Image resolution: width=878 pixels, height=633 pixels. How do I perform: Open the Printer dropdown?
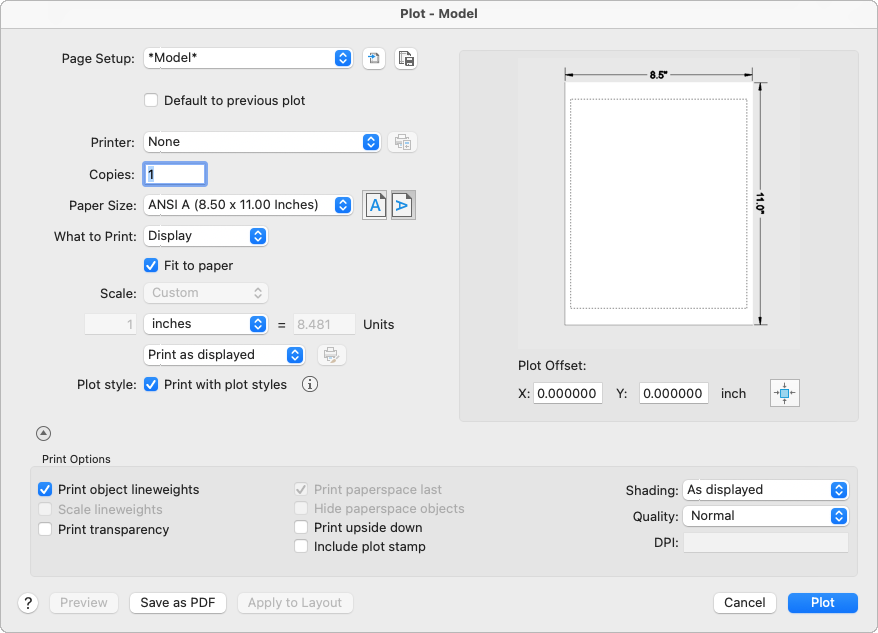click(263, 142)
